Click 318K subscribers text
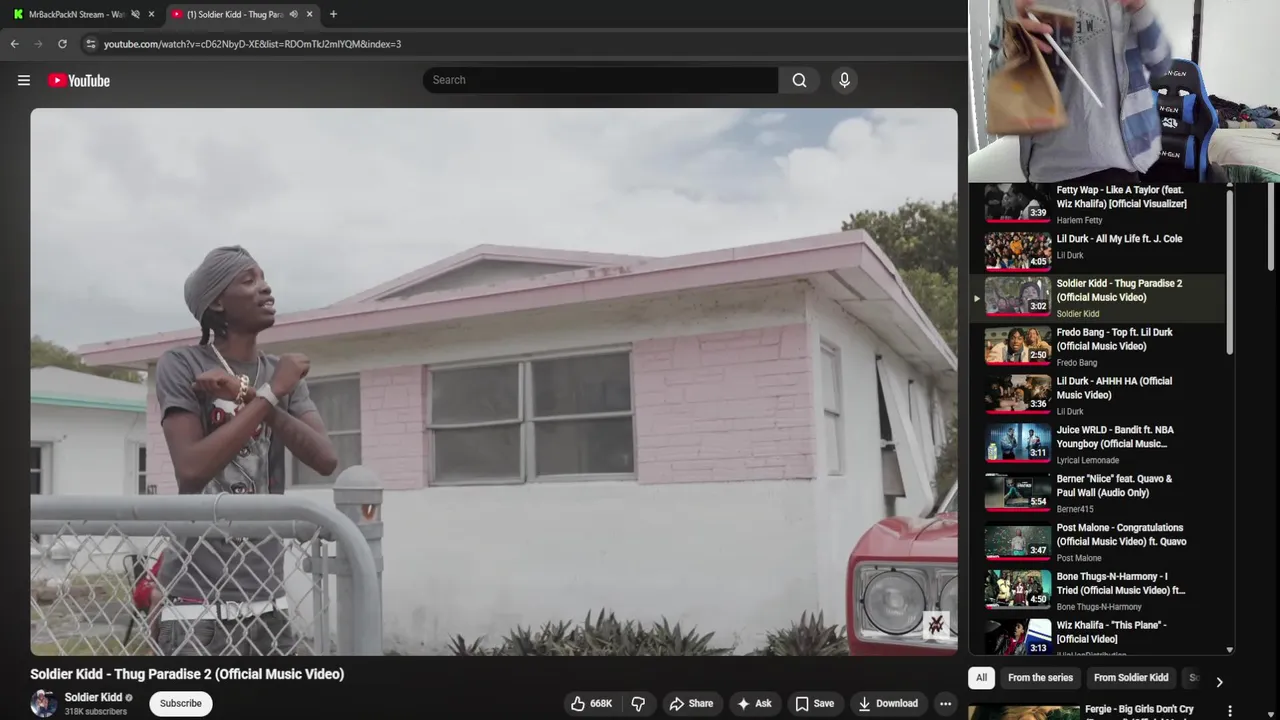 [96, 712]
